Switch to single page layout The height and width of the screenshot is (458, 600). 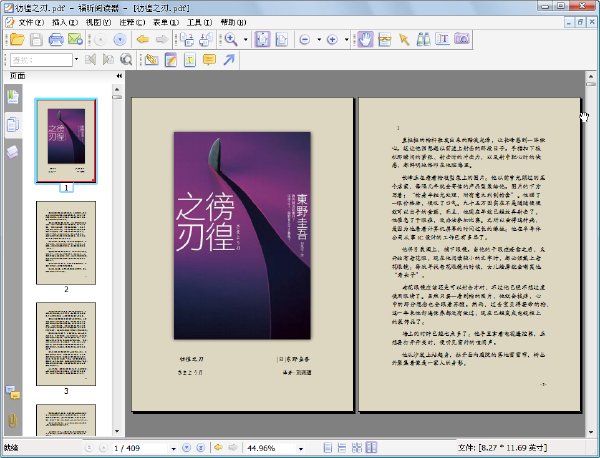tap(328, 448)
